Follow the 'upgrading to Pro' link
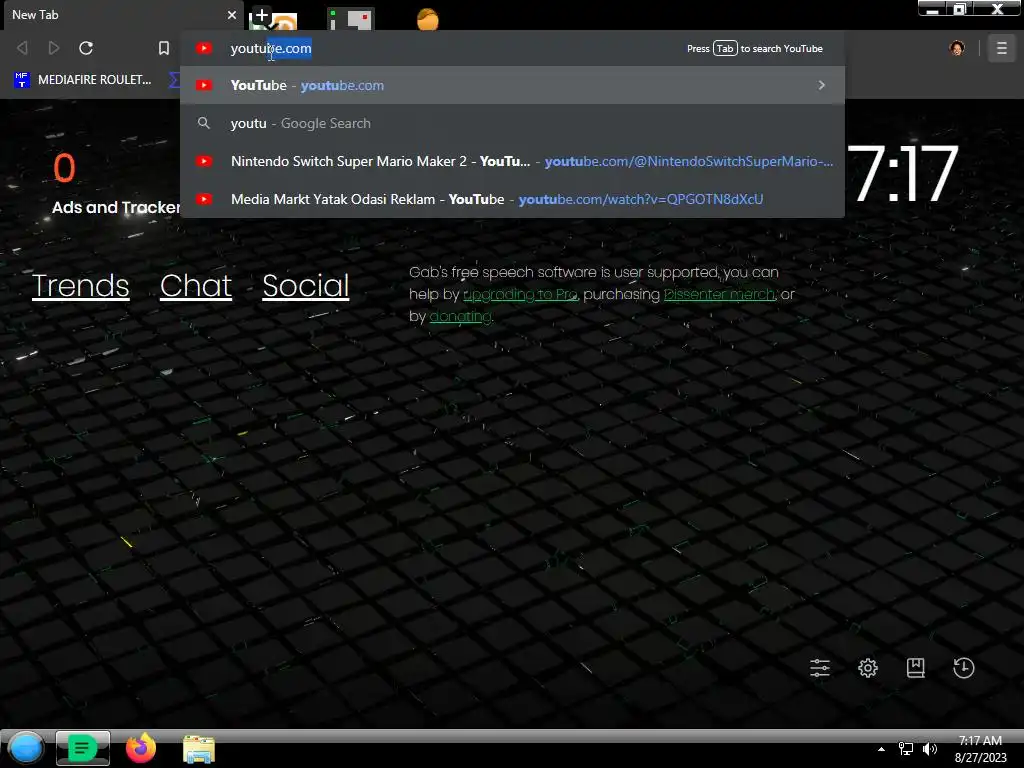1024x768 pixels. pyautogui.click(x=520, y=295)
